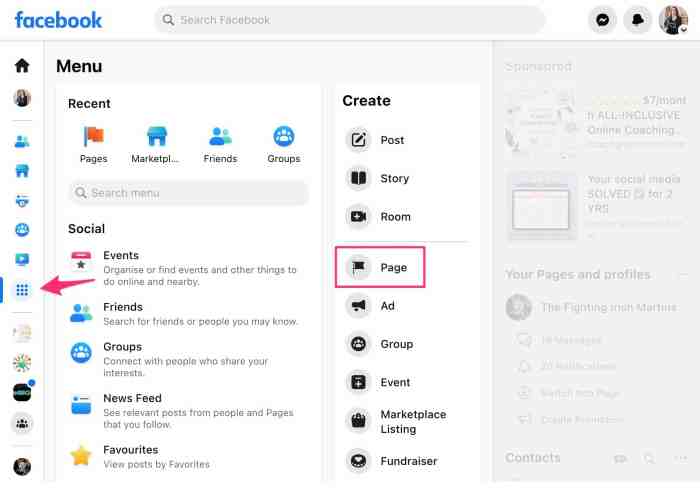
Task: Open Watch icon in left sidebar
Action: coord(22,259)
